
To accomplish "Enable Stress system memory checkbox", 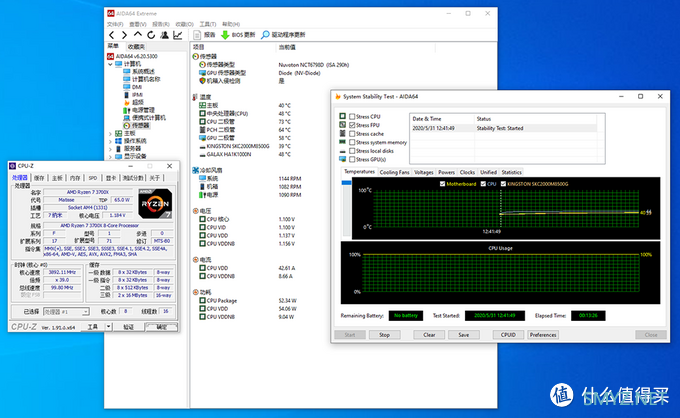I will coord(352,142).
